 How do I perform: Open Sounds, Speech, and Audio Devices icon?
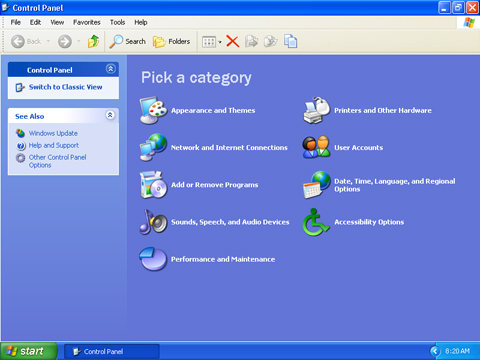[x=153, y=222]
